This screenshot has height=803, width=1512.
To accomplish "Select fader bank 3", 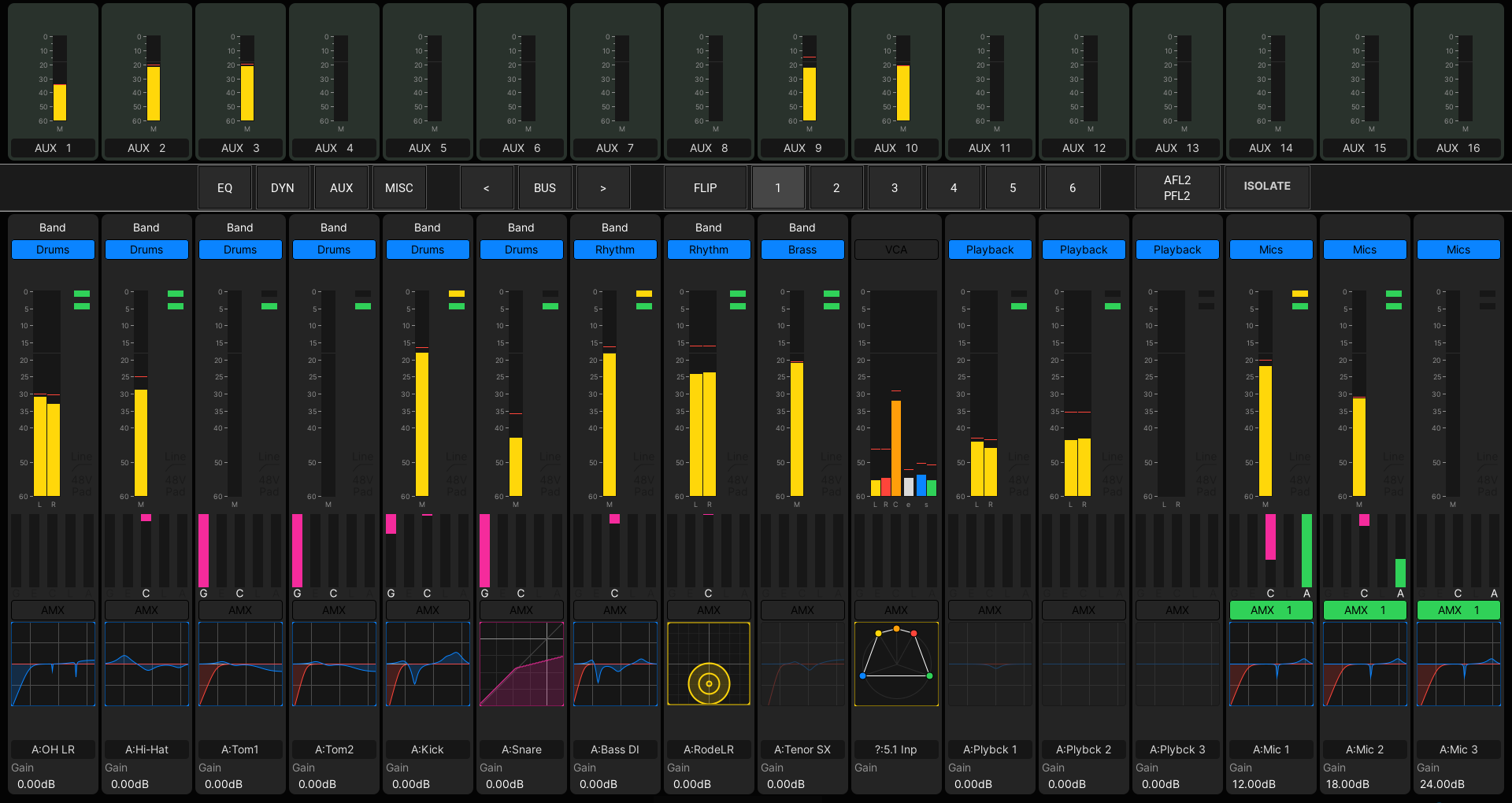I will (x=895, y=188).
